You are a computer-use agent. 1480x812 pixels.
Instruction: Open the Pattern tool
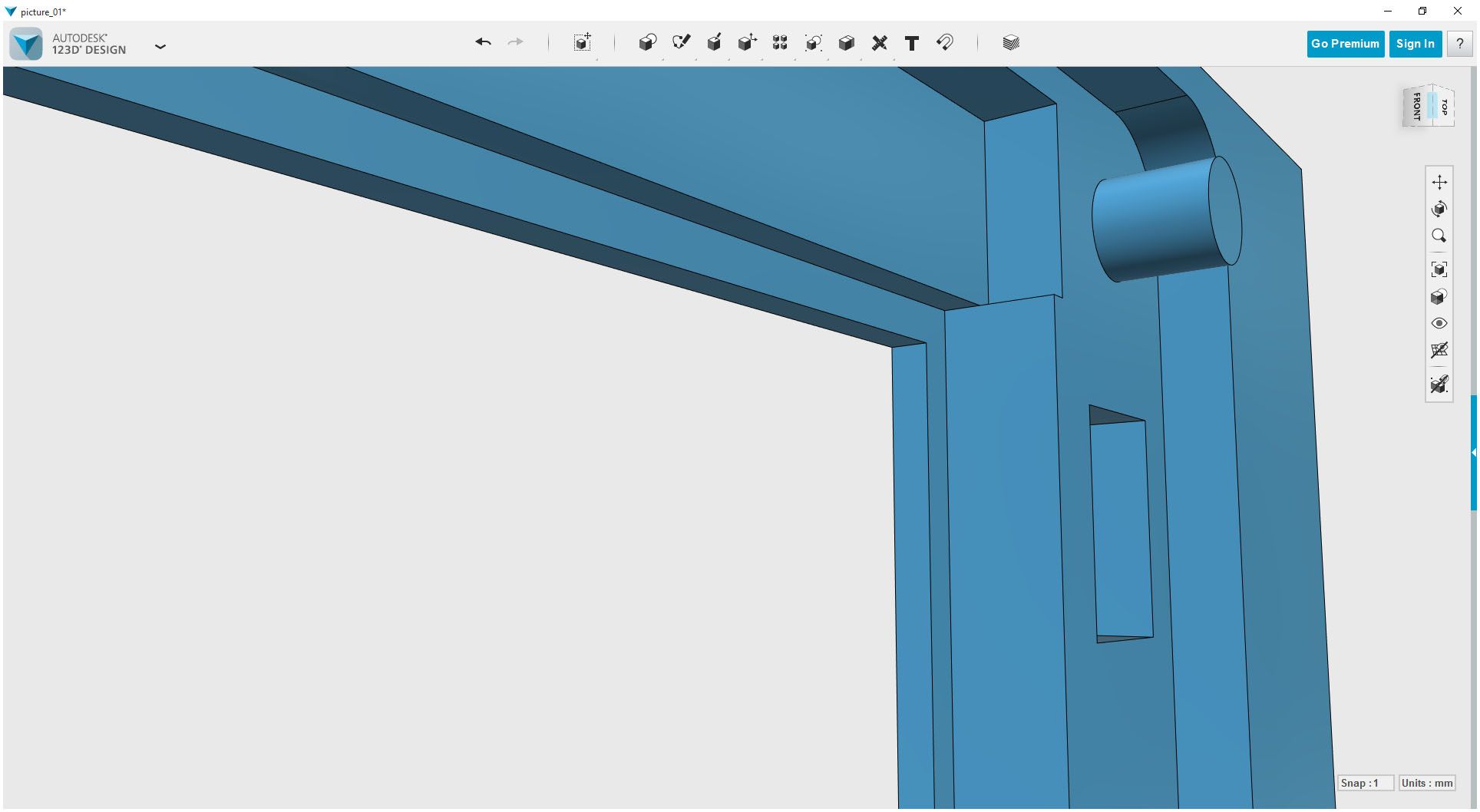(x=780, y=44)
